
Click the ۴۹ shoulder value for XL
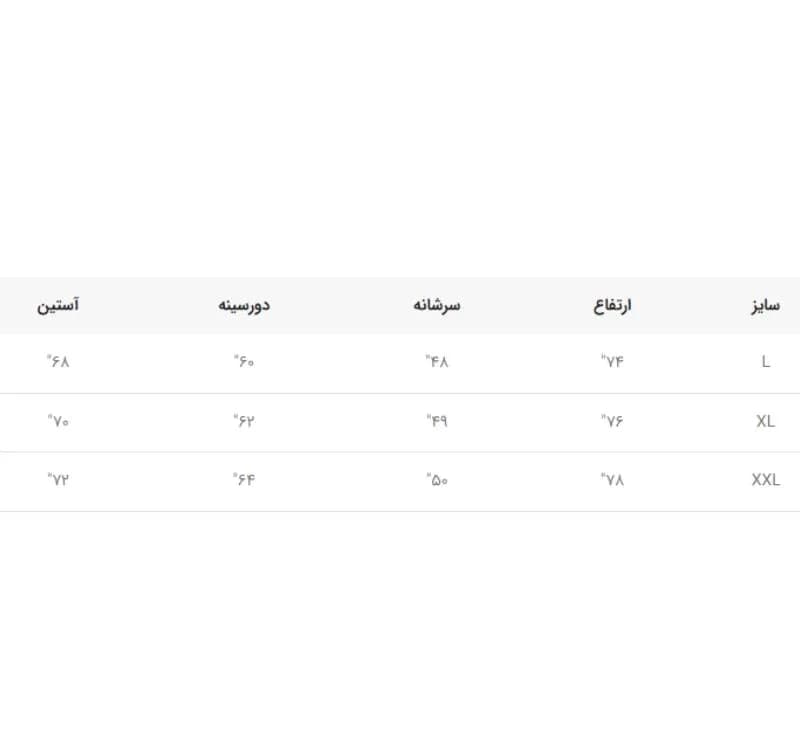437,420
